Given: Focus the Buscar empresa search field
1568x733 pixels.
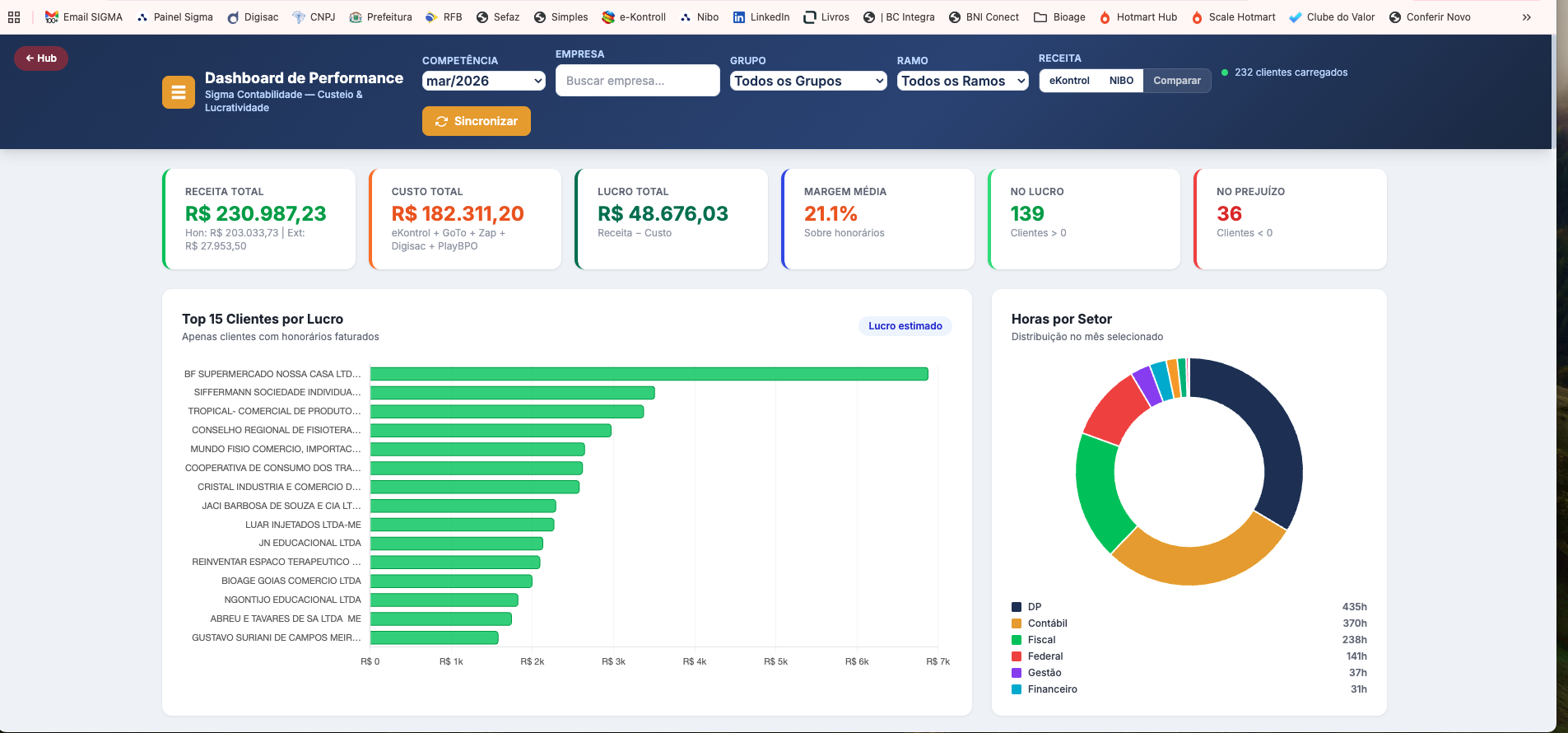Looking at the screenshot, I should [x=638, y=81].
